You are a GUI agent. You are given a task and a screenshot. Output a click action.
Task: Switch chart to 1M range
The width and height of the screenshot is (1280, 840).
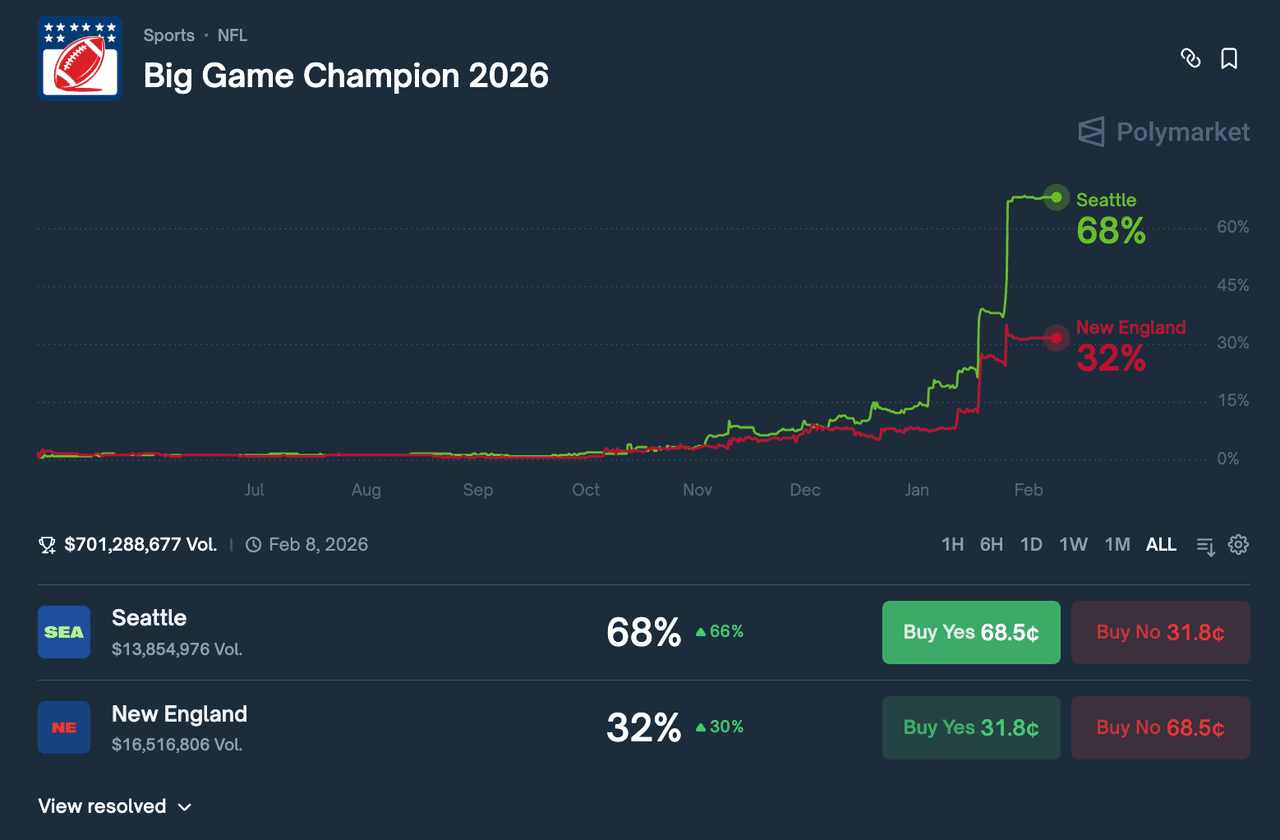click(x=1117, y=545)
